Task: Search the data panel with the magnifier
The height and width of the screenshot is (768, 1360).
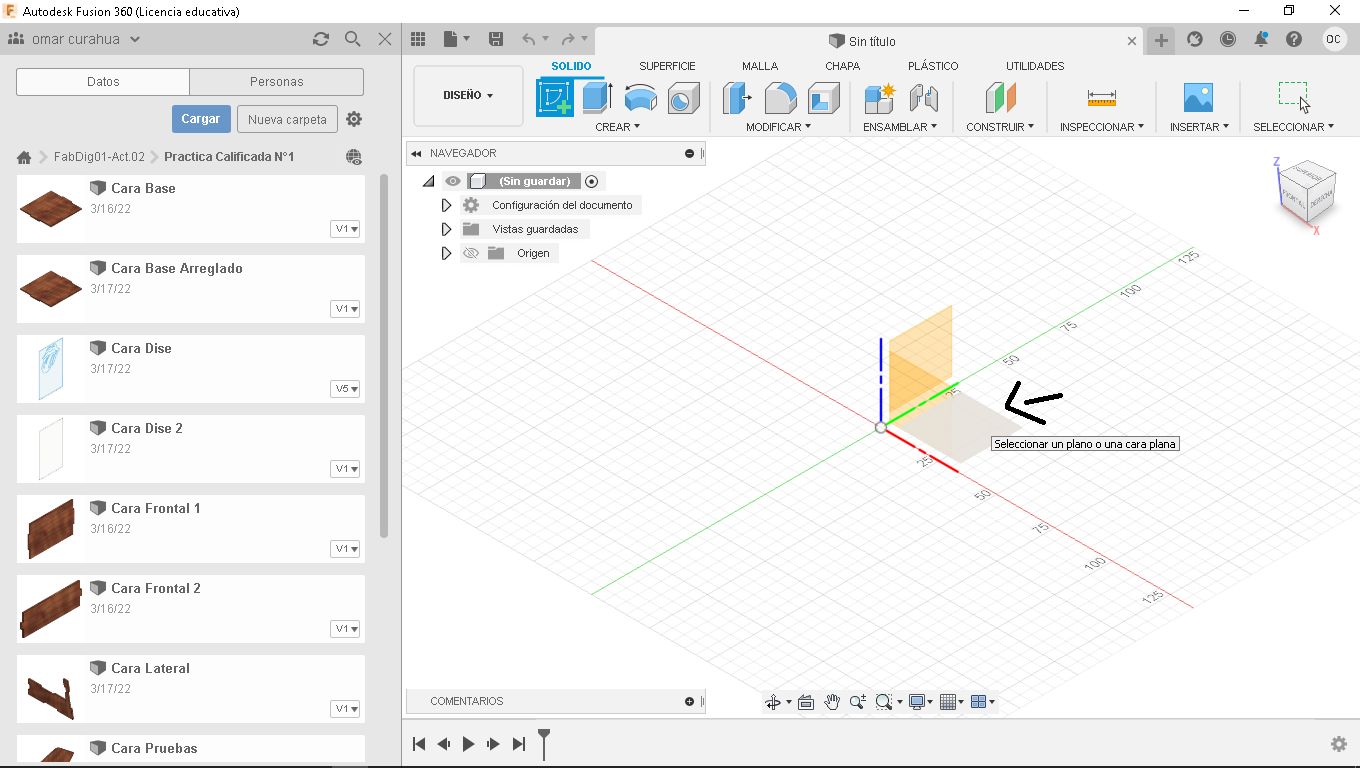Action: pos(353,39)
